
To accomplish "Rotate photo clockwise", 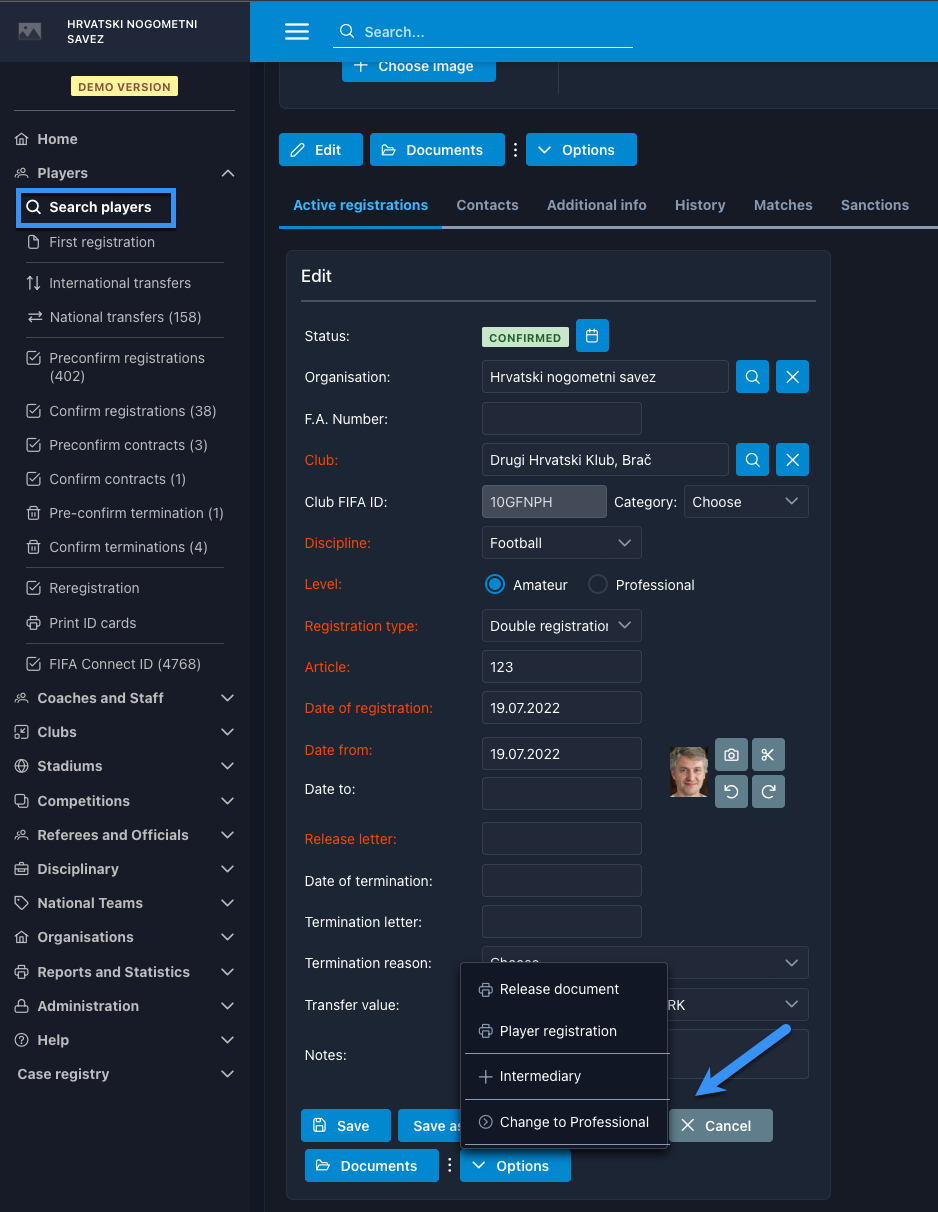I will click(x=768, y=791).
